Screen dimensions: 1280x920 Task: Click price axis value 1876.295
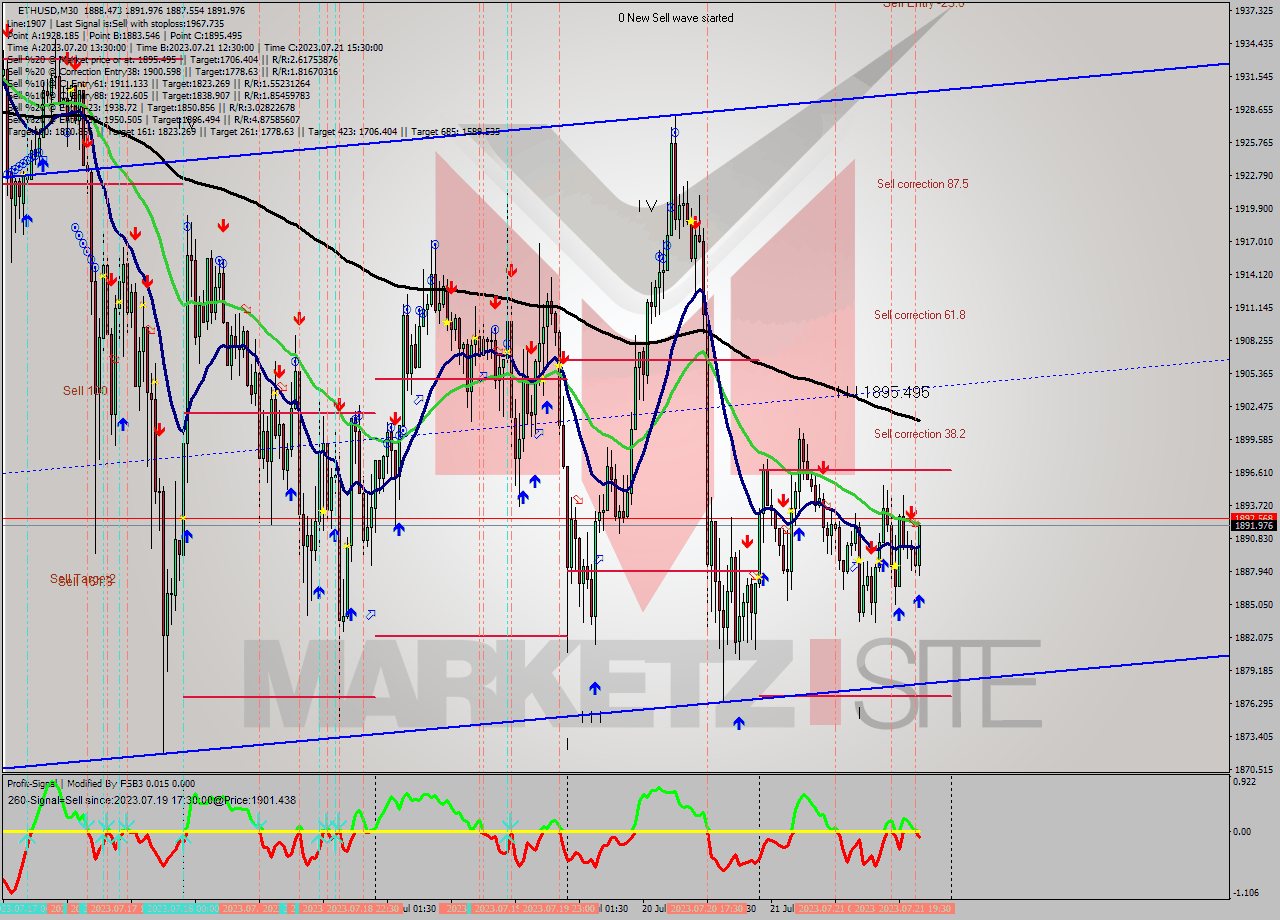pos(1253,703)
